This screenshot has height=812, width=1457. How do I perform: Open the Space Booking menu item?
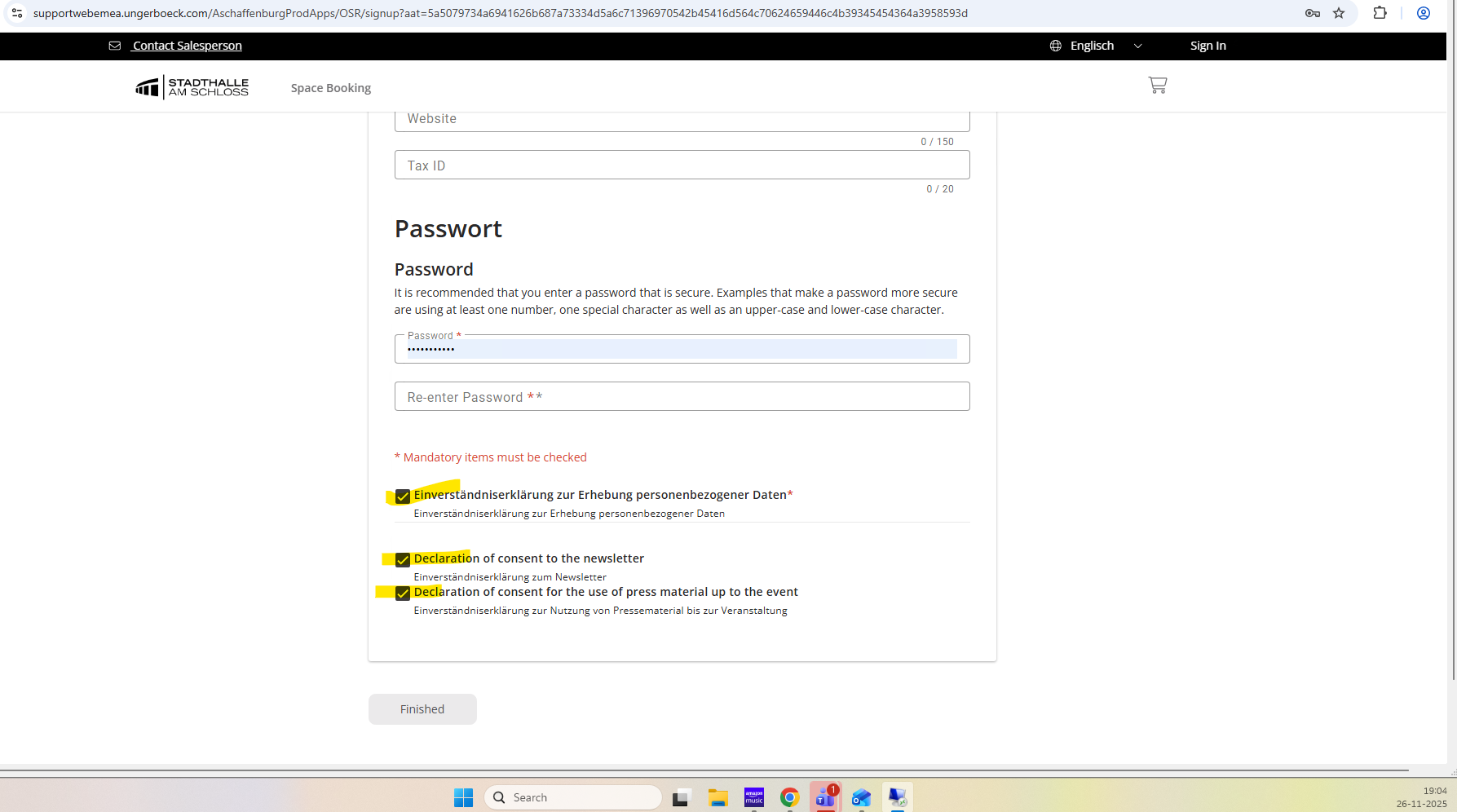point(331,88)
